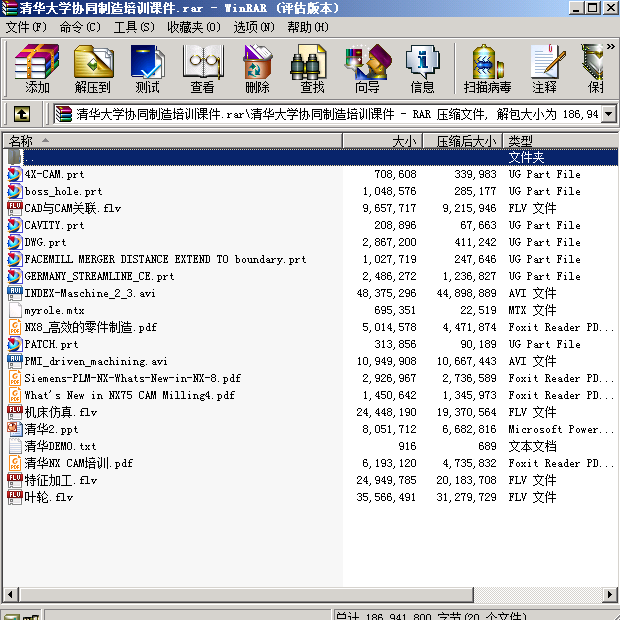This screenshot has height=620, width=620.
Task: Select 清华NX CAM培训.pdf file
Action: (x=79, y=463)
